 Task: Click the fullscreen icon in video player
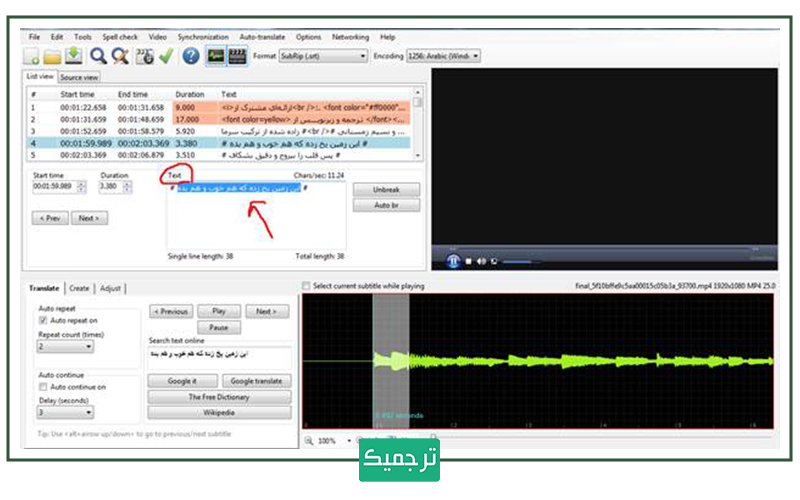[x=493, y=261]
